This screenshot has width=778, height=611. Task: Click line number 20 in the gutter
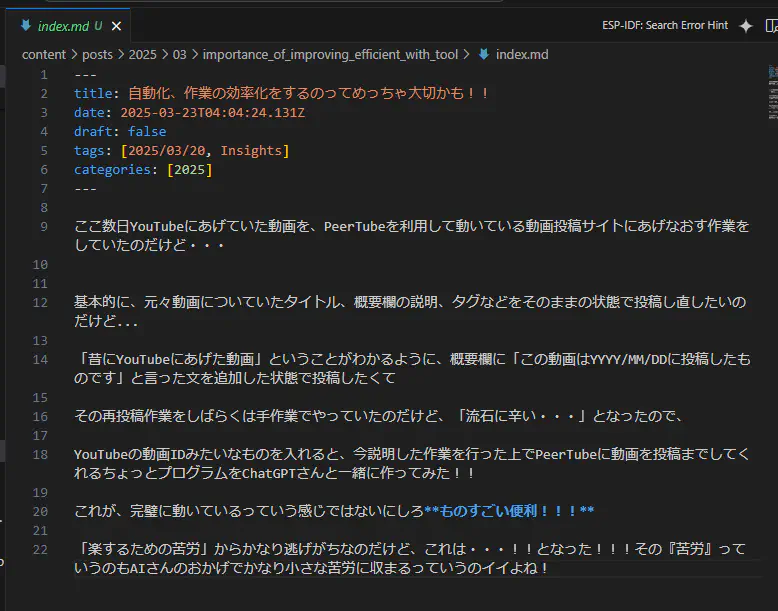(x=40, y=511)
